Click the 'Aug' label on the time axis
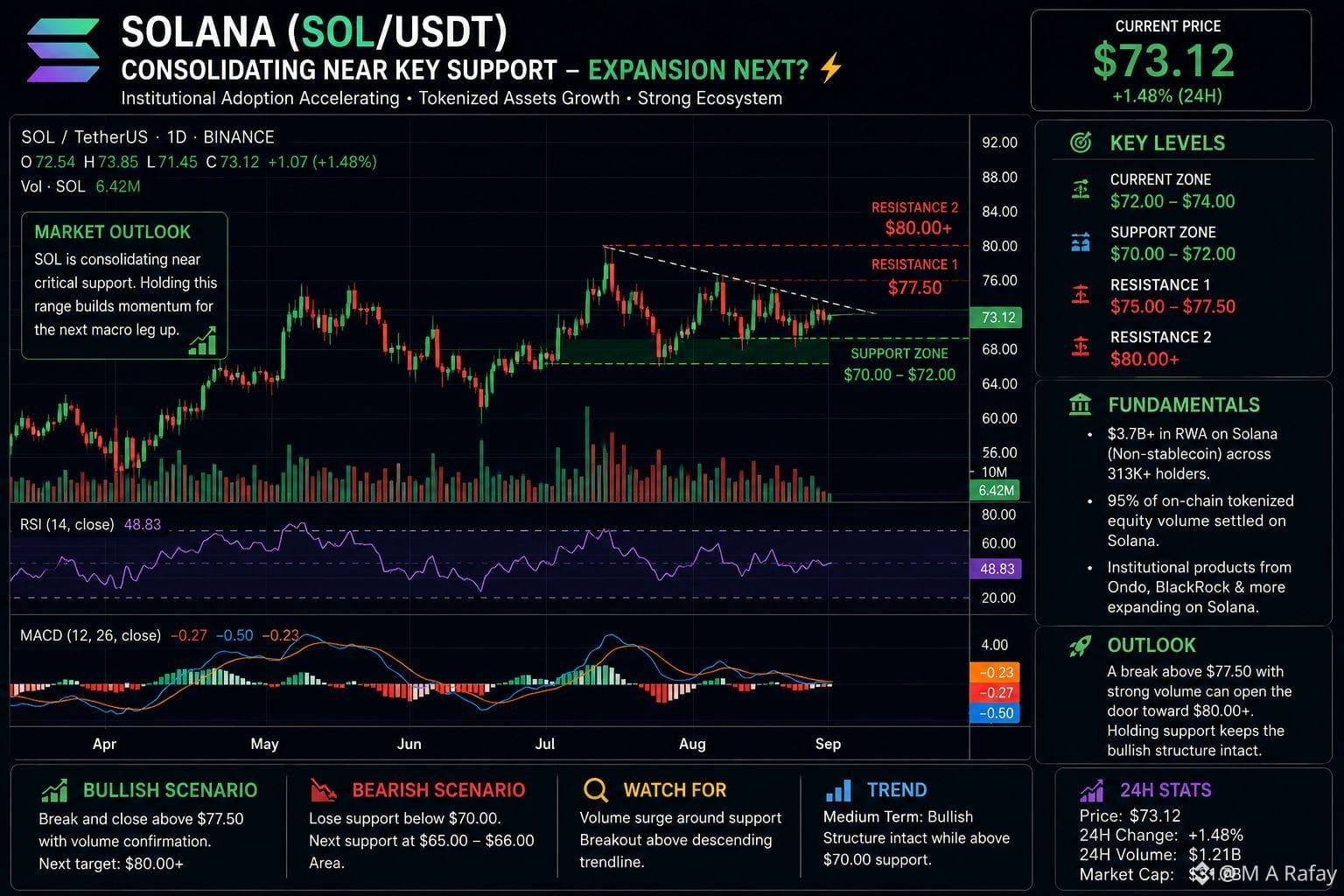The image size is (1344, 896). point(692,744)
